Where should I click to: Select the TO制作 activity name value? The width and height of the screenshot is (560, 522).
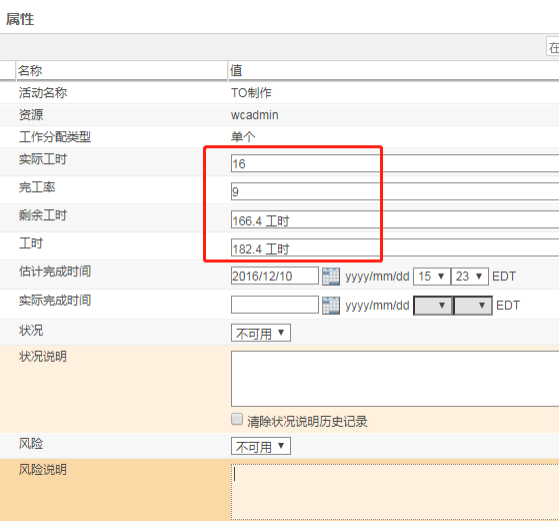251,93
